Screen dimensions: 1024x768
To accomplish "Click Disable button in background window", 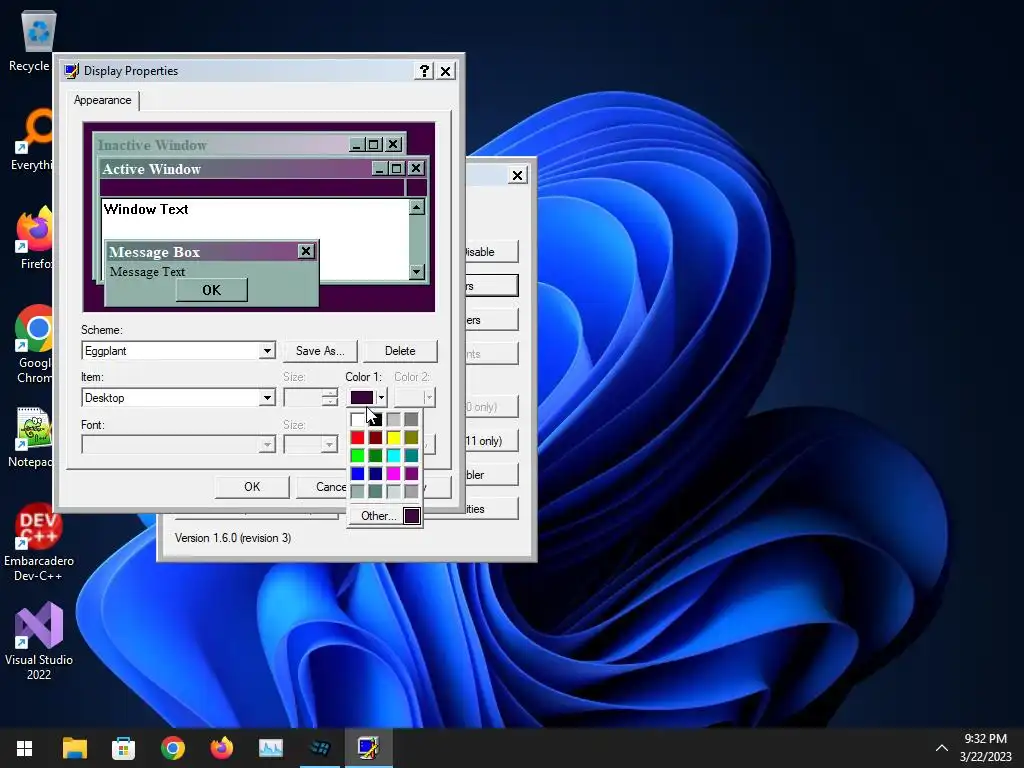I will 492,251.
